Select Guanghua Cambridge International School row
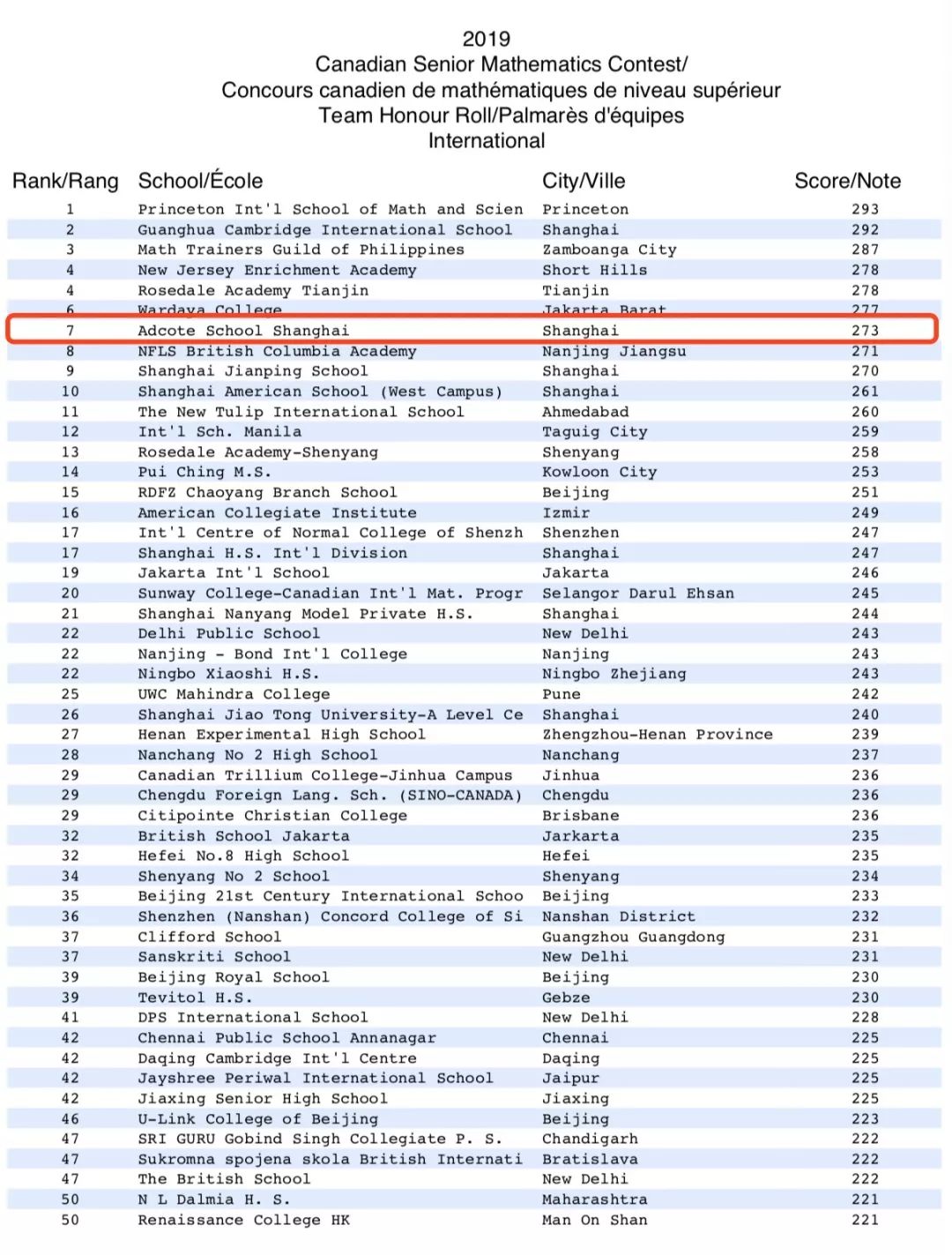The image size is (952, 1255). 474,229
